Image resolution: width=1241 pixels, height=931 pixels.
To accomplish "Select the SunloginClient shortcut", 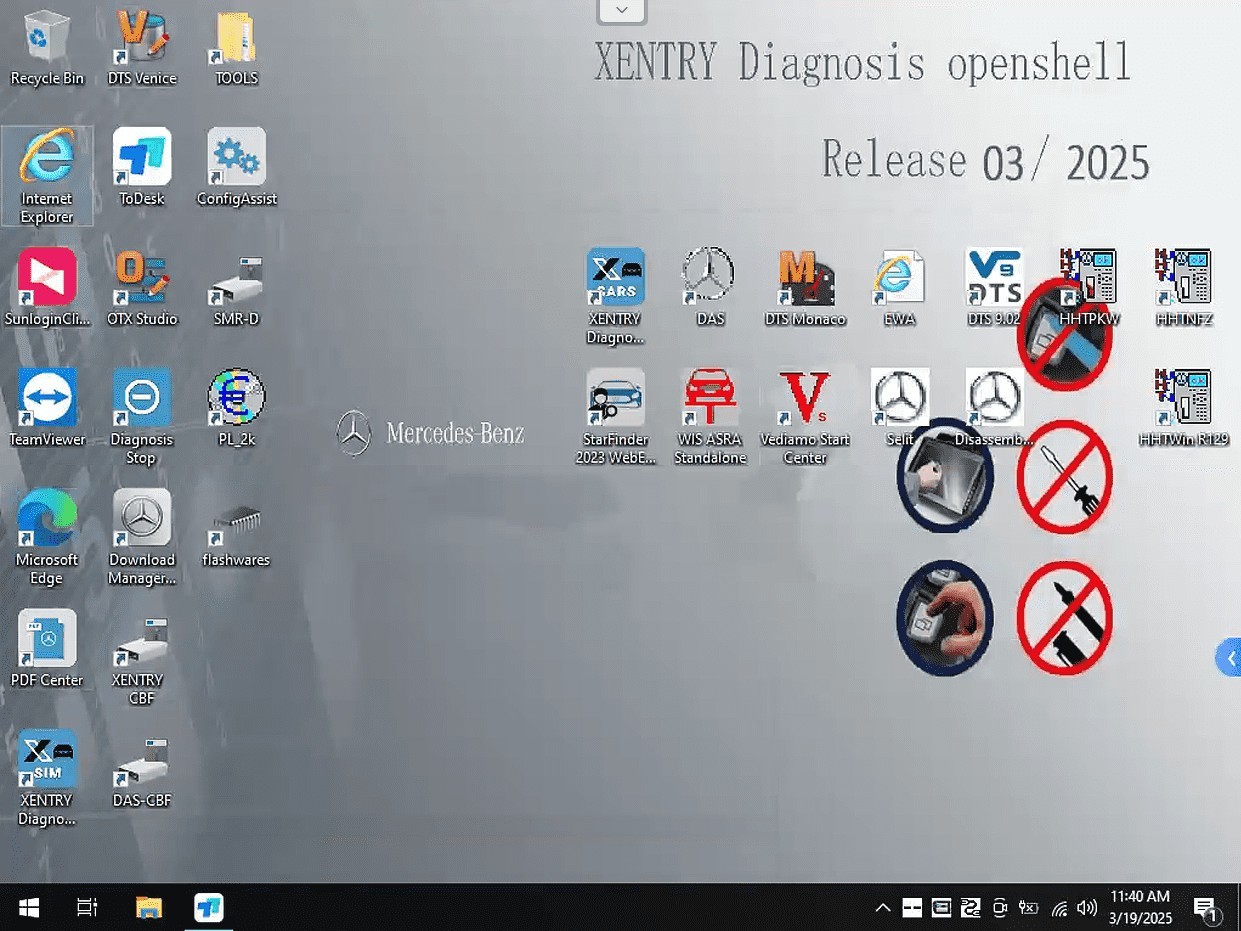I will pos(47,288).
